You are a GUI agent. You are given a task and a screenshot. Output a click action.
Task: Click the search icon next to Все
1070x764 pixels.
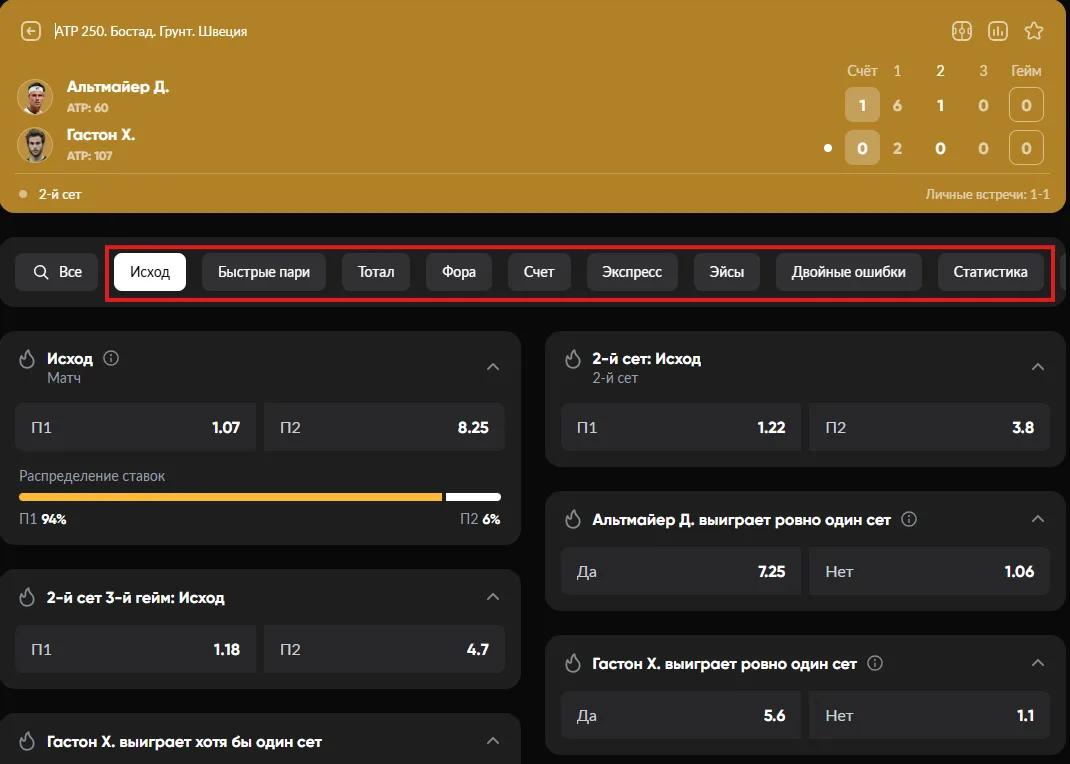41,272
